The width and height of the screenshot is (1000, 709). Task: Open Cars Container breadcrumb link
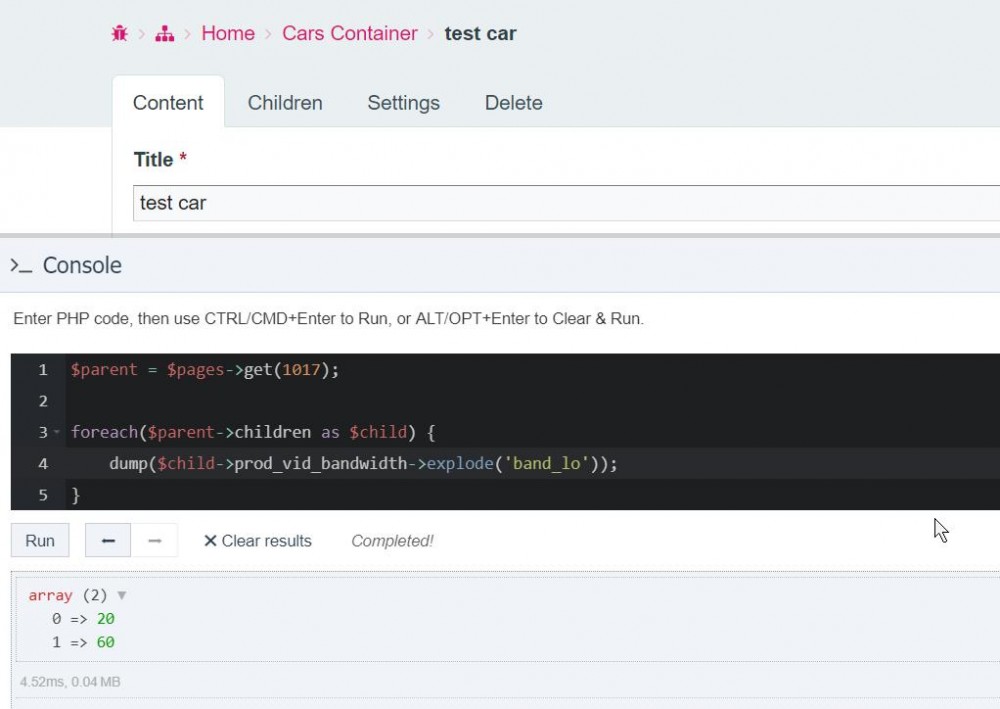350,34
